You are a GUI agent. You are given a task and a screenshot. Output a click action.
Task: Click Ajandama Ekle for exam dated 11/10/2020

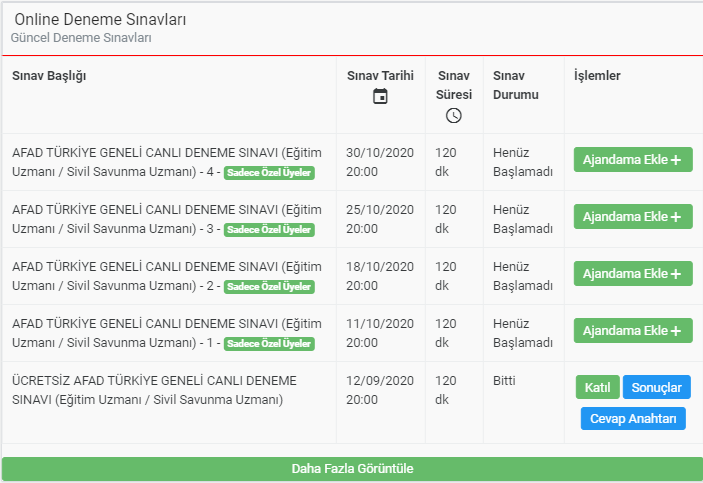tap(633, 331)
